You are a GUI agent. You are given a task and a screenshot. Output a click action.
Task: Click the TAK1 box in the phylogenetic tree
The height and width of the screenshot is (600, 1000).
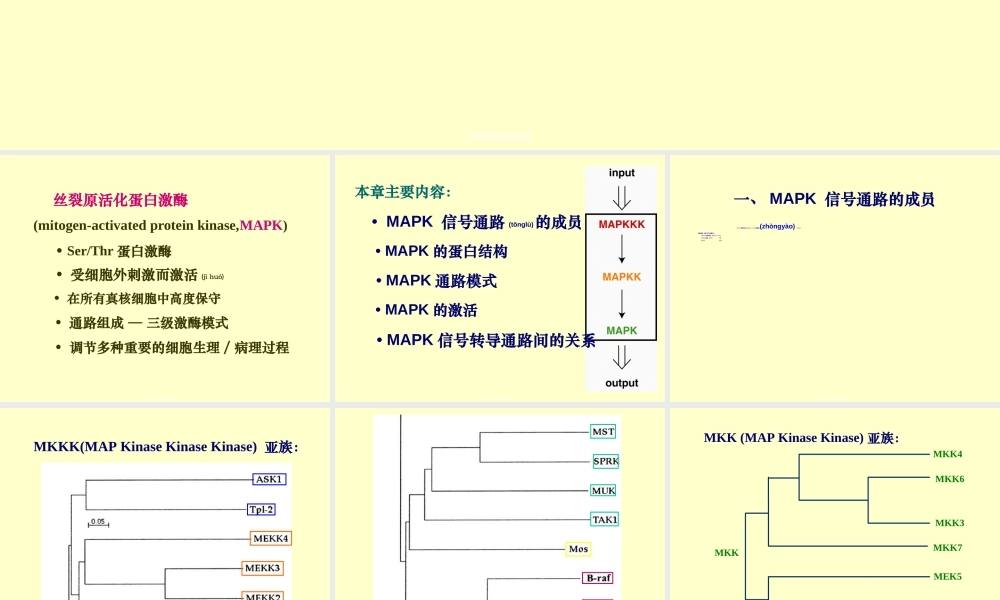click(x=604, y=519)
